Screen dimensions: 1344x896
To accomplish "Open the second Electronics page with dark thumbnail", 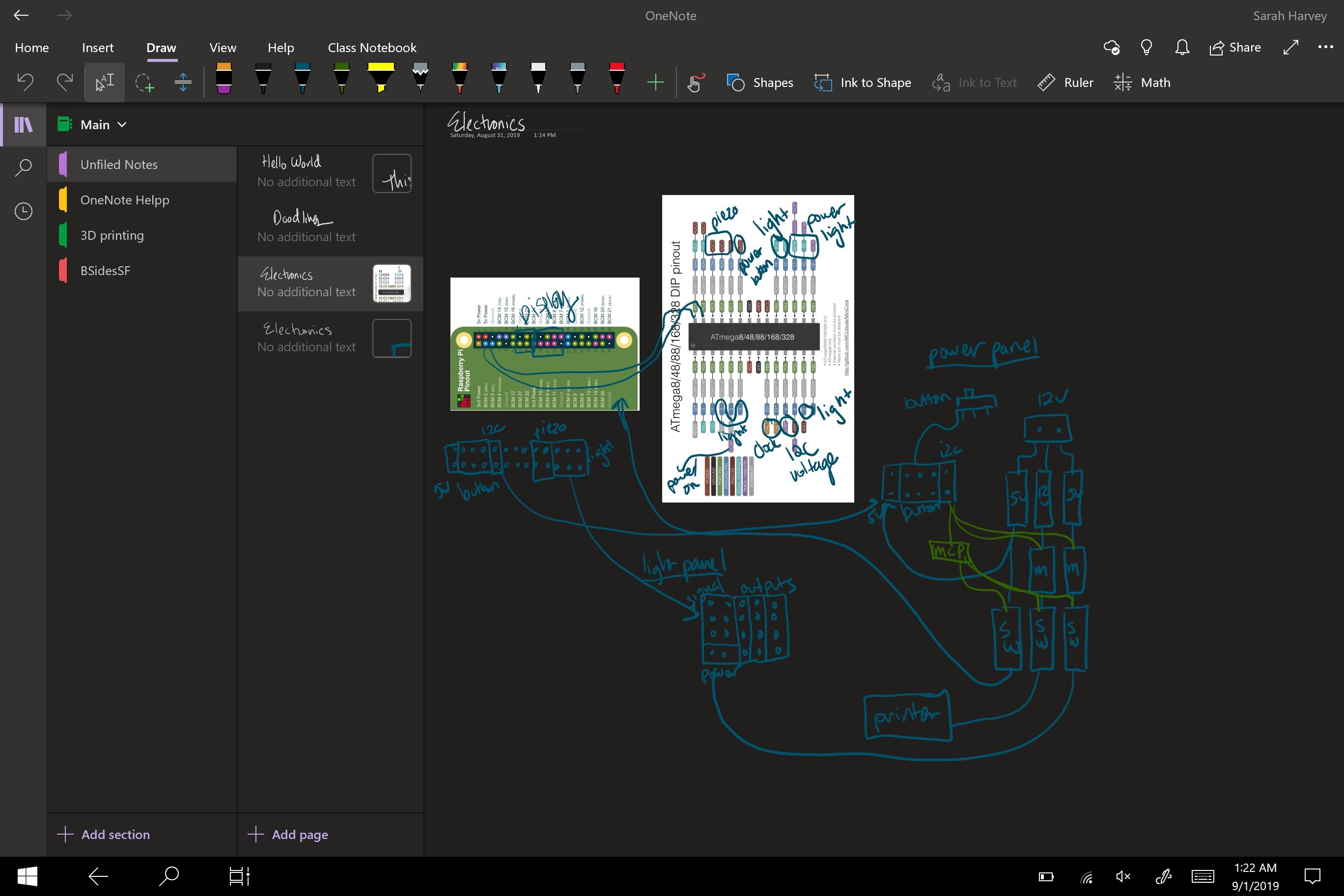I will pos(330,338).
